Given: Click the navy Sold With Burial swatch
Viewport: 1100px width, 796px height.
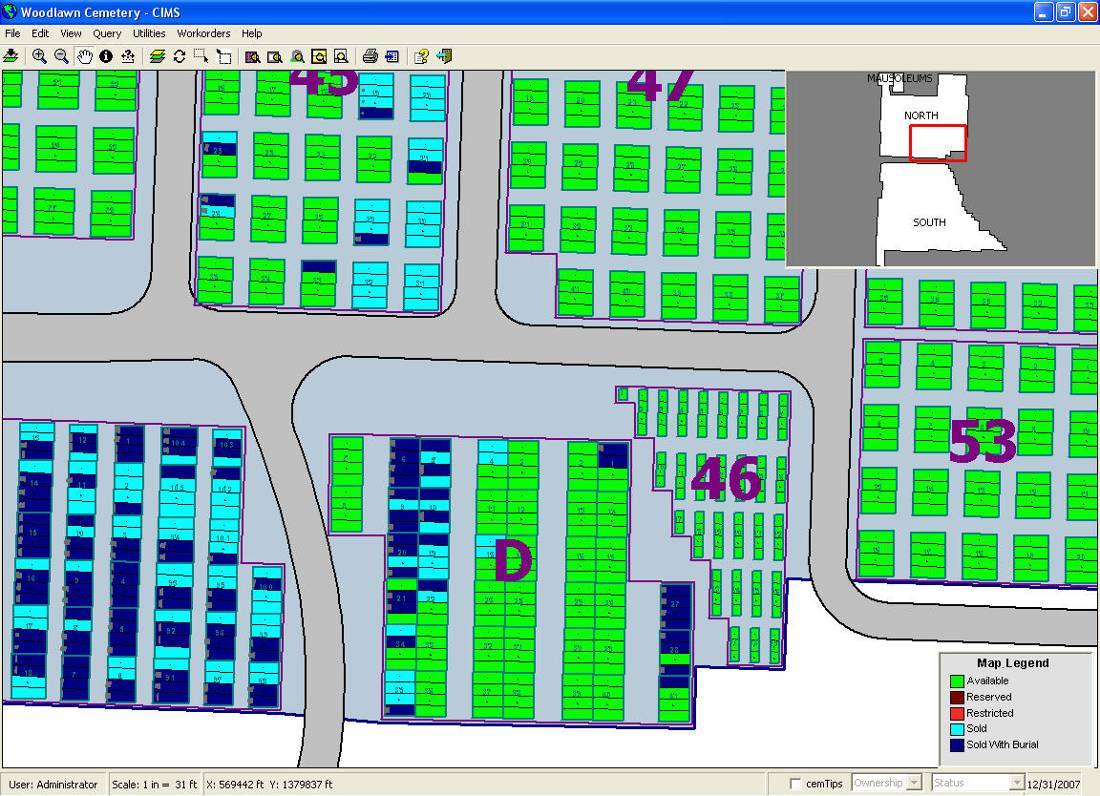Looking at the screenshot, I should pos(956,745).
